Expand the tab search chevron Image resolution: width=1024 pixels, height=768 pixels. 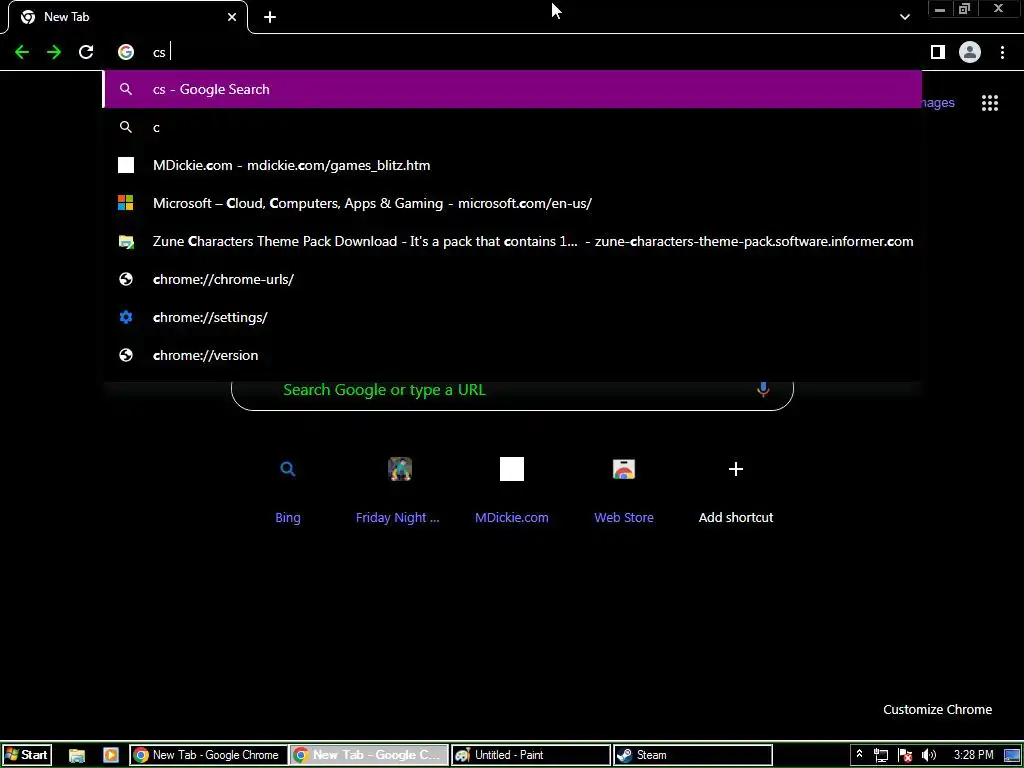coord(904,17)
